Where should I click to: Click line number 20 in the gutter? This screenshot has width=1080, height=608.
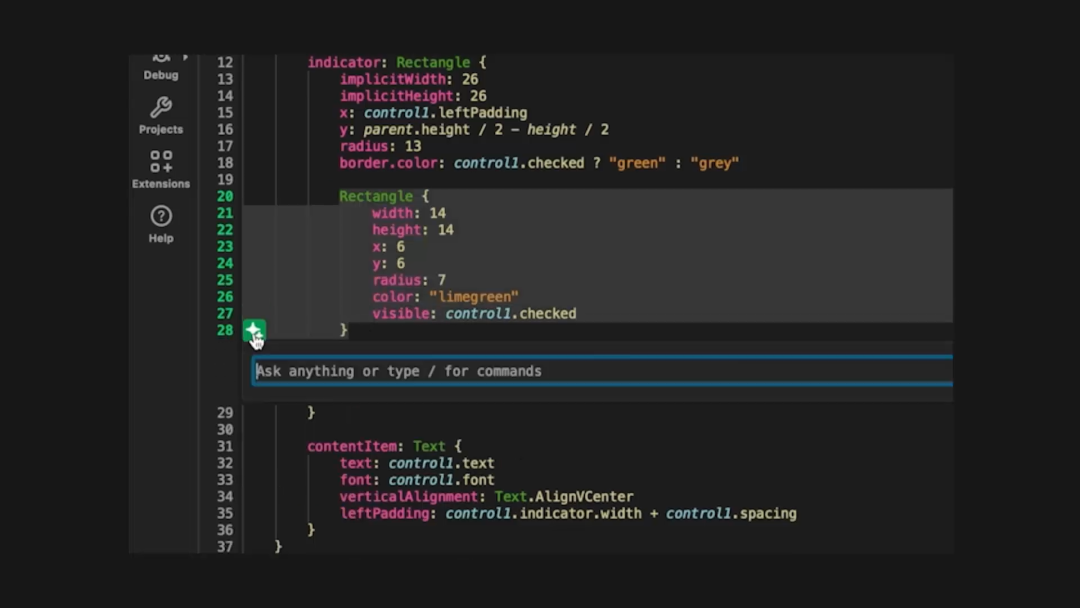(225, 196)
